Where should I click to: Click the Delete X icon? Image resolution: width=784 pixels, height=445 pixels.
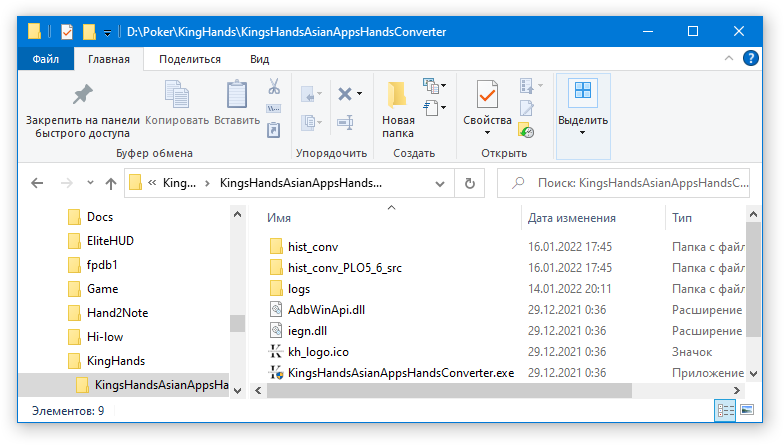pos(344,94)
